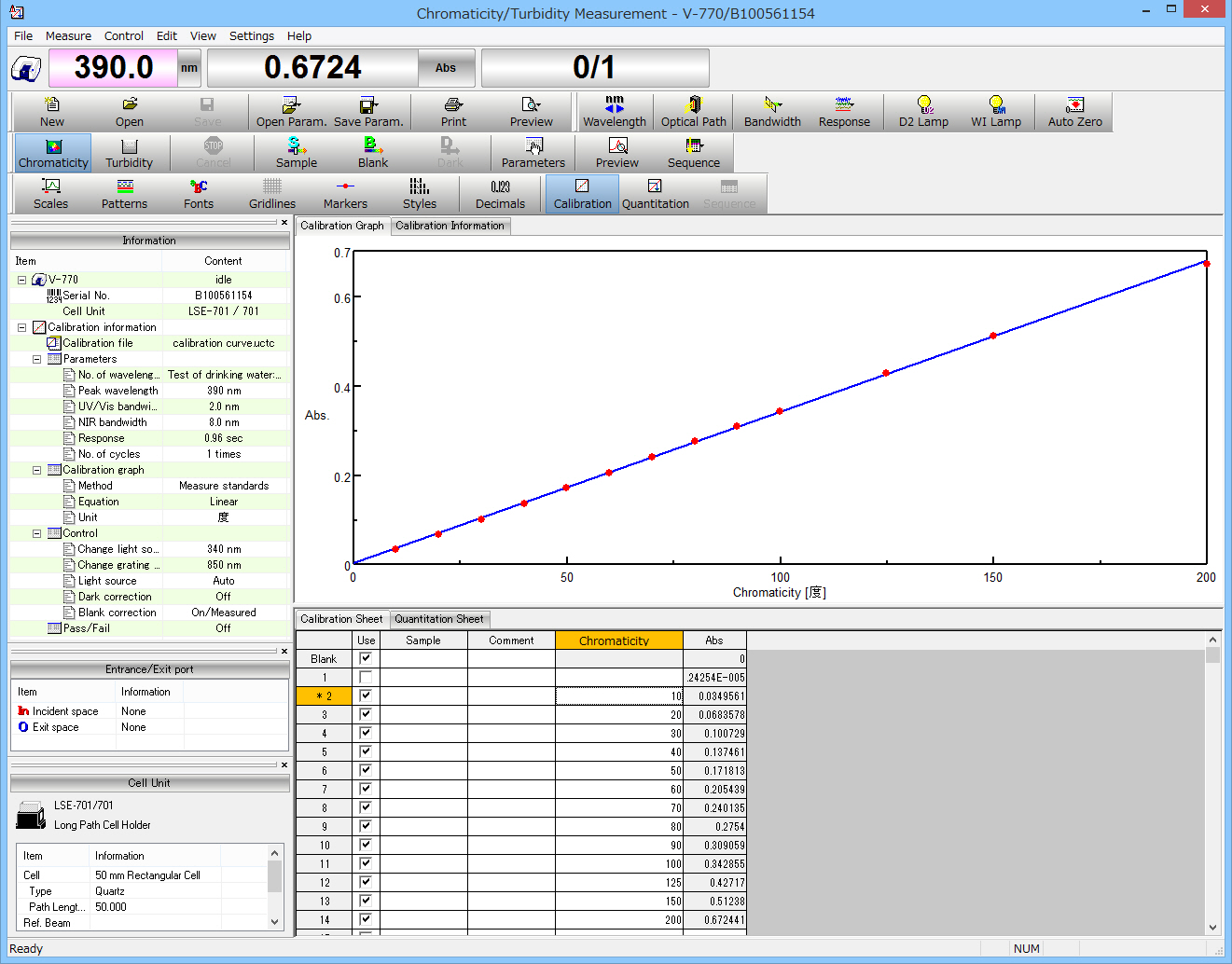Toggle the Use checkbox for row 14
Screen dimensions: 1232x964
click(366, 919)
